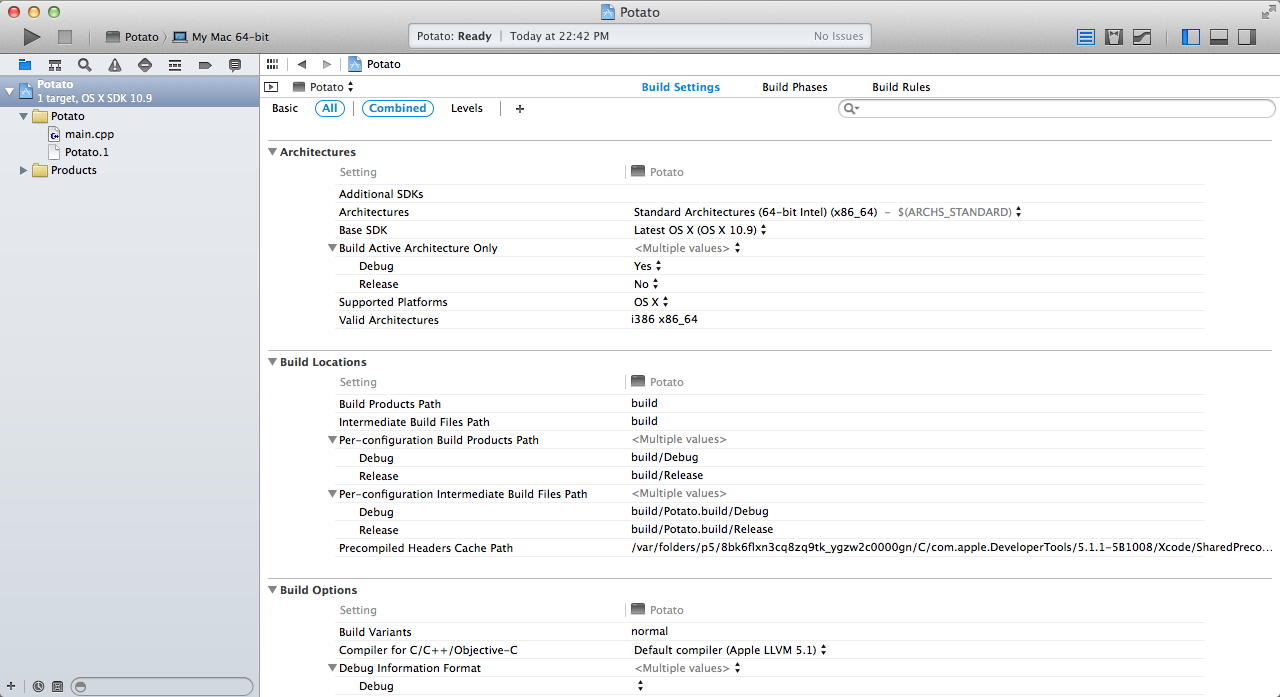Collapse the Potato group folder
Image resolution: width=1280 pixels, height=697 pixels.
[x=24, y=116]
